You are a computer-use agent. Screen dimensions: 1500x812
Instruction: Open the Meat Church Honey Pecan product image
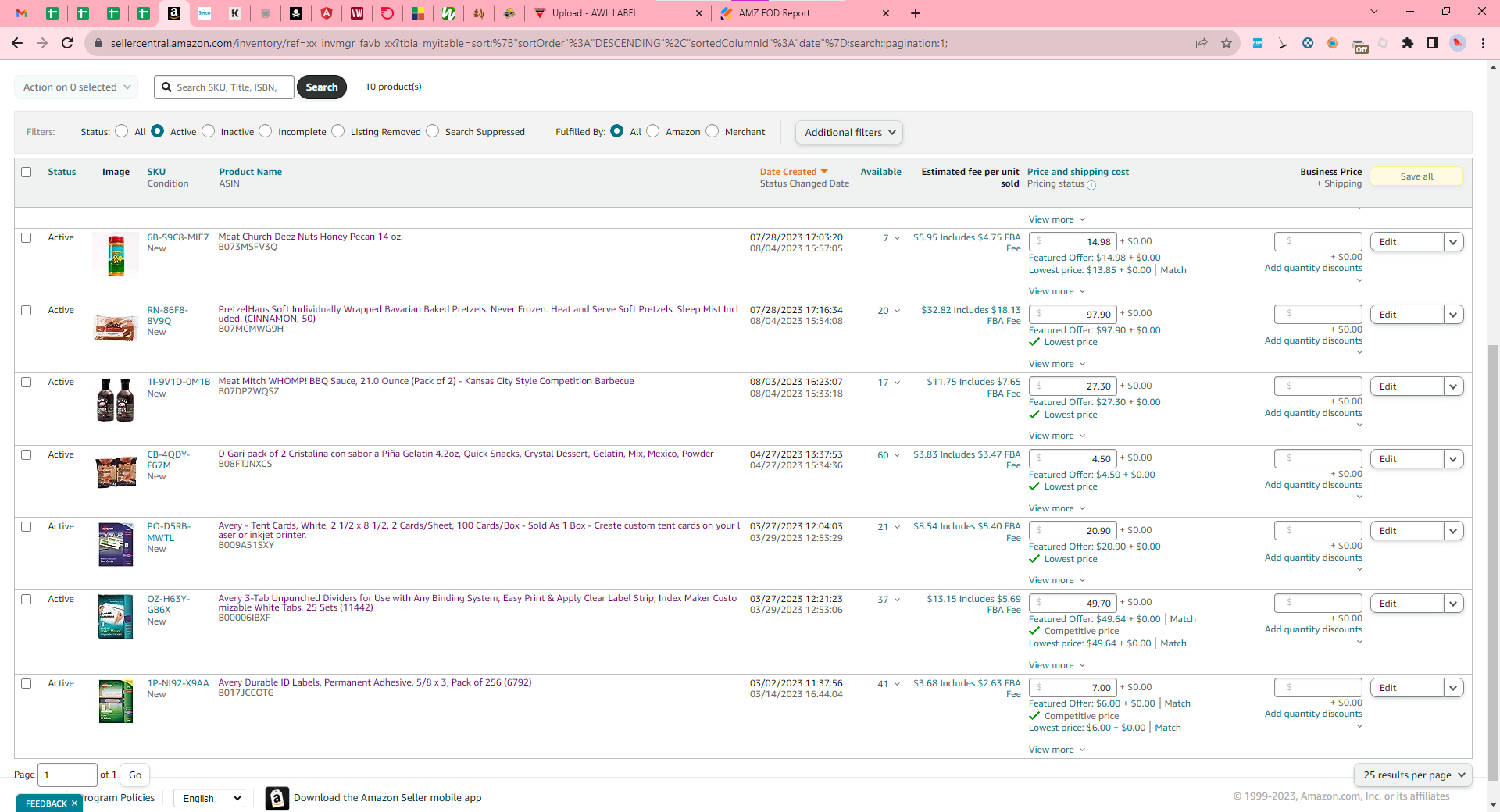[x=116, y=255]
